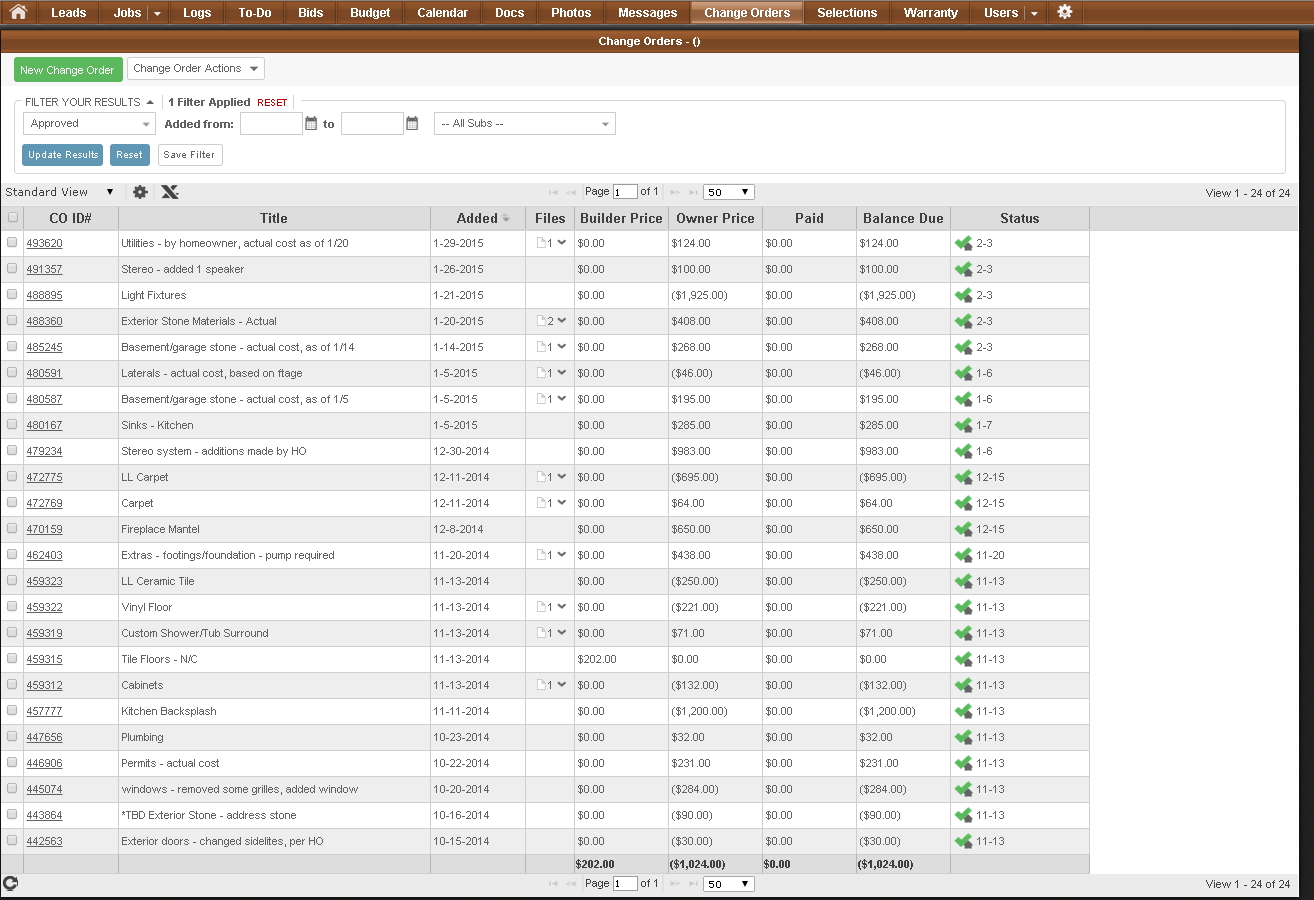The height and width of the screenshot is (900, 1314).
Task: Change the top rows-per-page dropdown
Action: [x=729, y=192]
